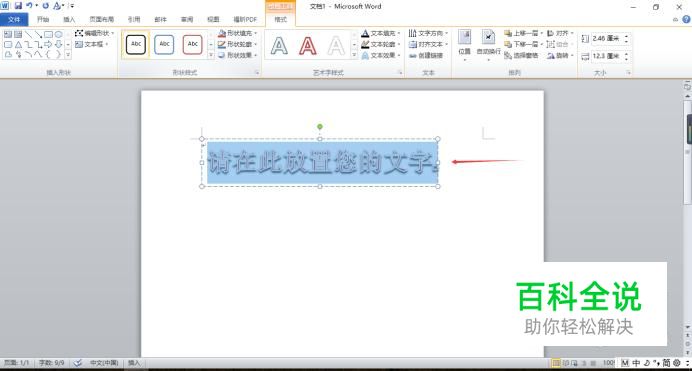Open the WordArt styles dialog launcher

pos(400,72)
